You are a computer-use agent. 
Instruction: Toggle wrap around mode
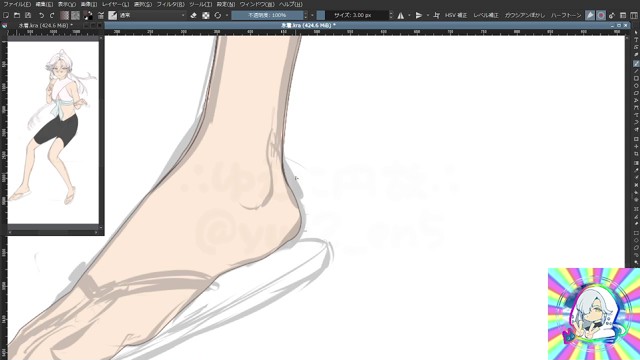pos(436,16)
